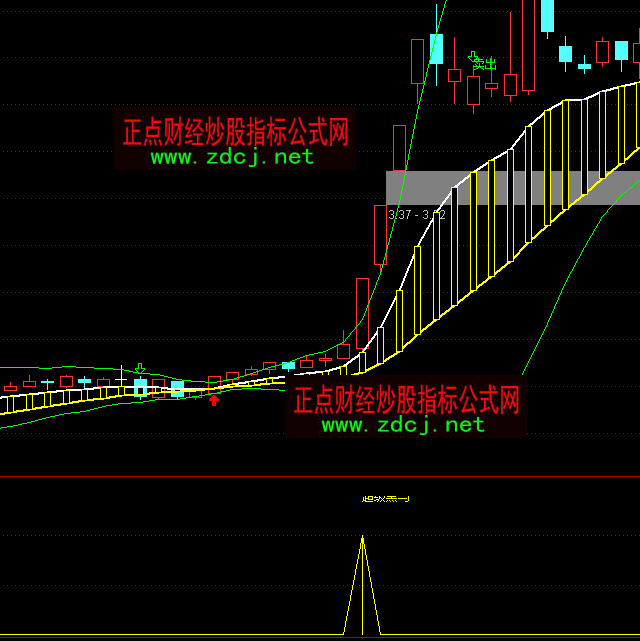Viewport: 640px width, 641px height.
Task: Click the white cross doji candlestick
Action: click(122, 380)
